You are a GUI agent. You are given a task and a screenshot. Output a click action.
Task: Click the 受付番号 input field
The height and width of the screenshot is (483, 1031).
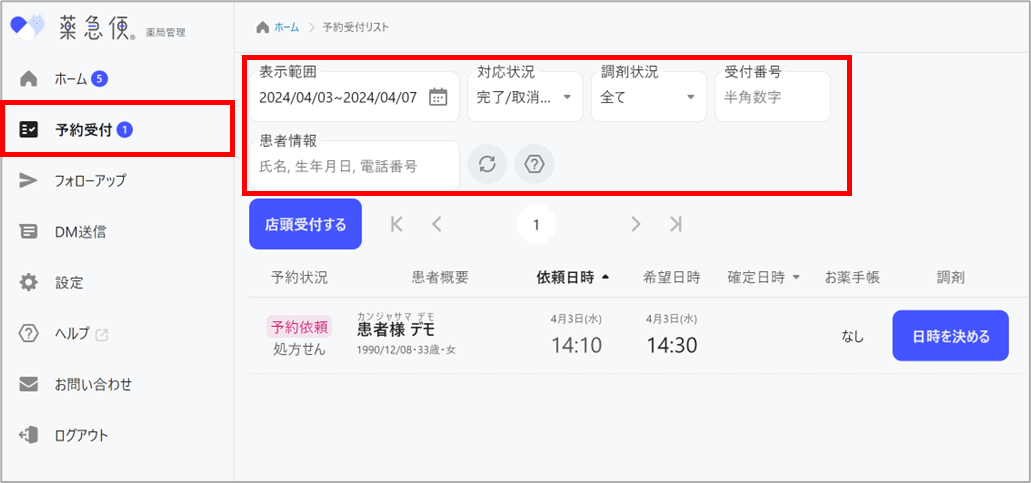[x=772, y=97]
